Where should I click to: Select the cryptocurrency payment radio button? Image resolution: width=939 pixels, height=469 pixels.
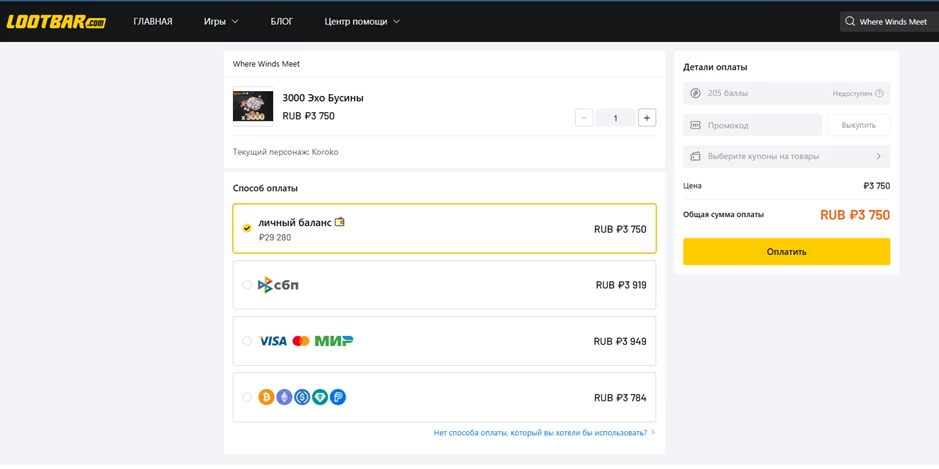click(x=247, y=397)
